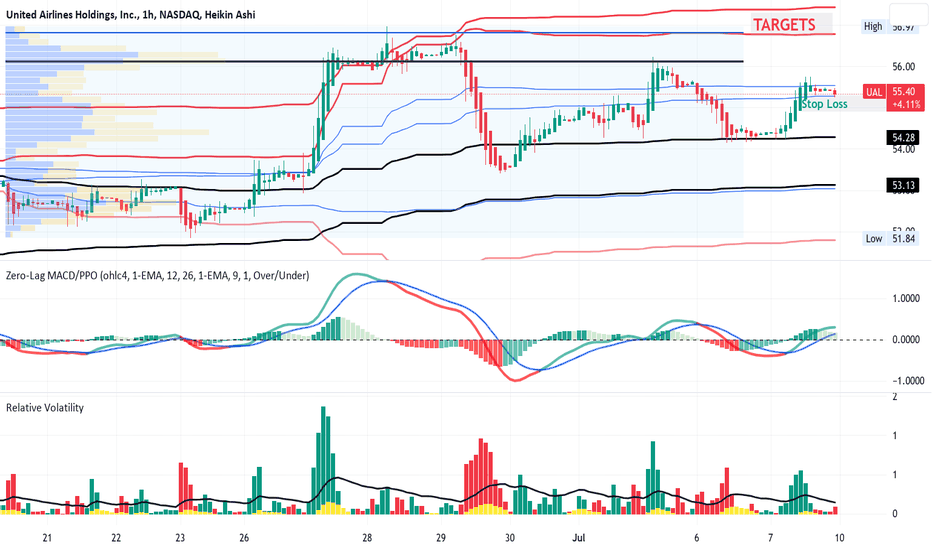Select date 7 on the time axis
932x550 pixels.
[770, 538]
